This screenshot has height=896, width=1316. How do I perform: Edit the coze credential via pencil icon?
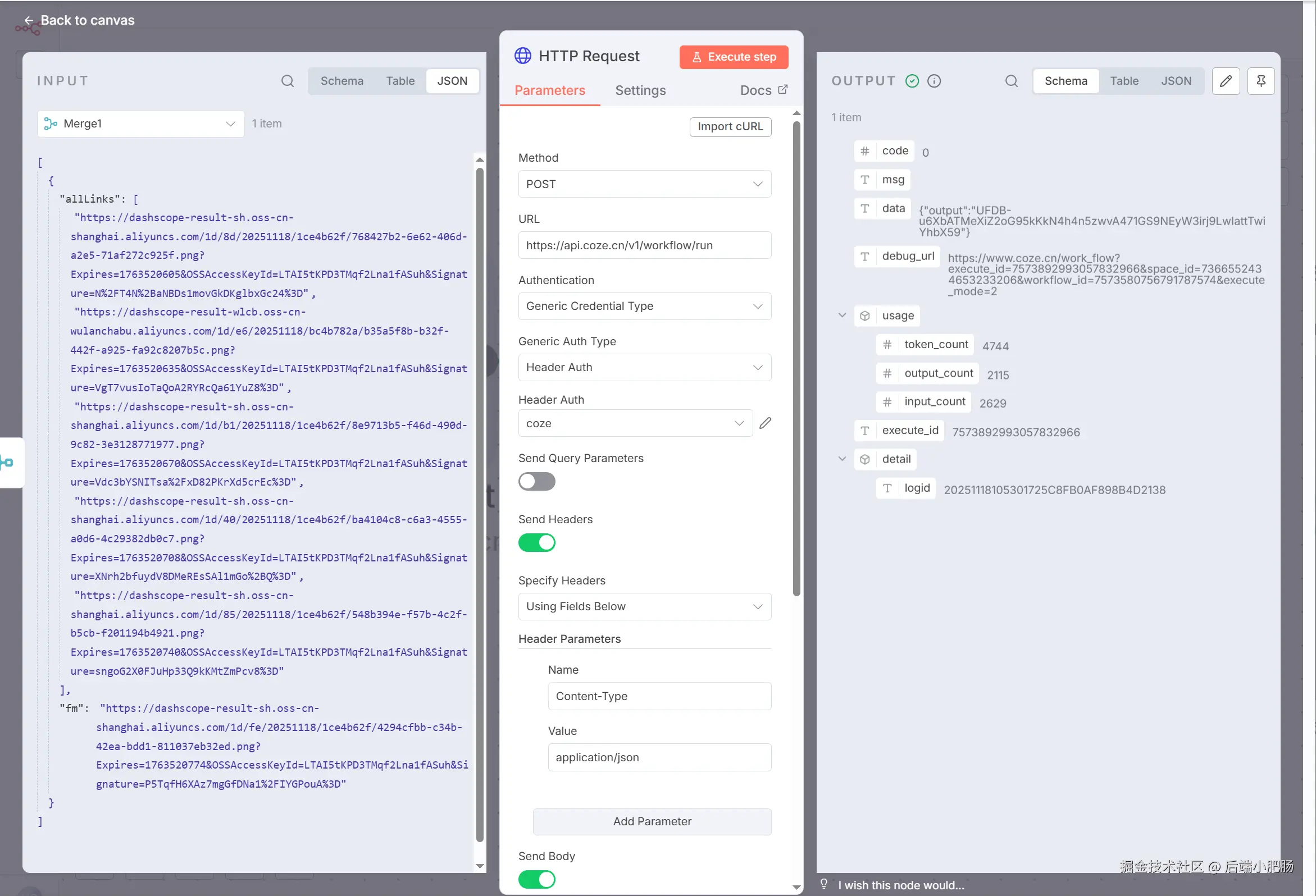click(x=765, y=423)
